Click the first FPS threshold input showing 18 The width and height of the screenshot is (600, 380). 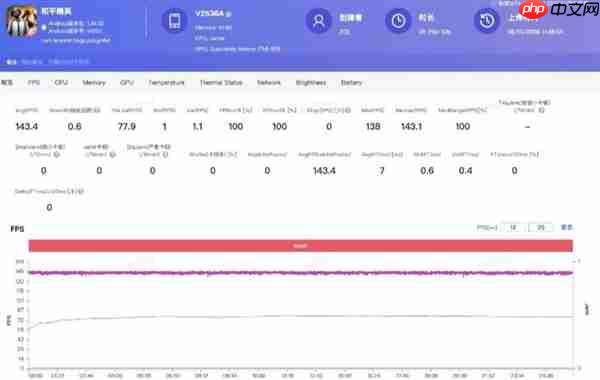click(x=513, y=227)
